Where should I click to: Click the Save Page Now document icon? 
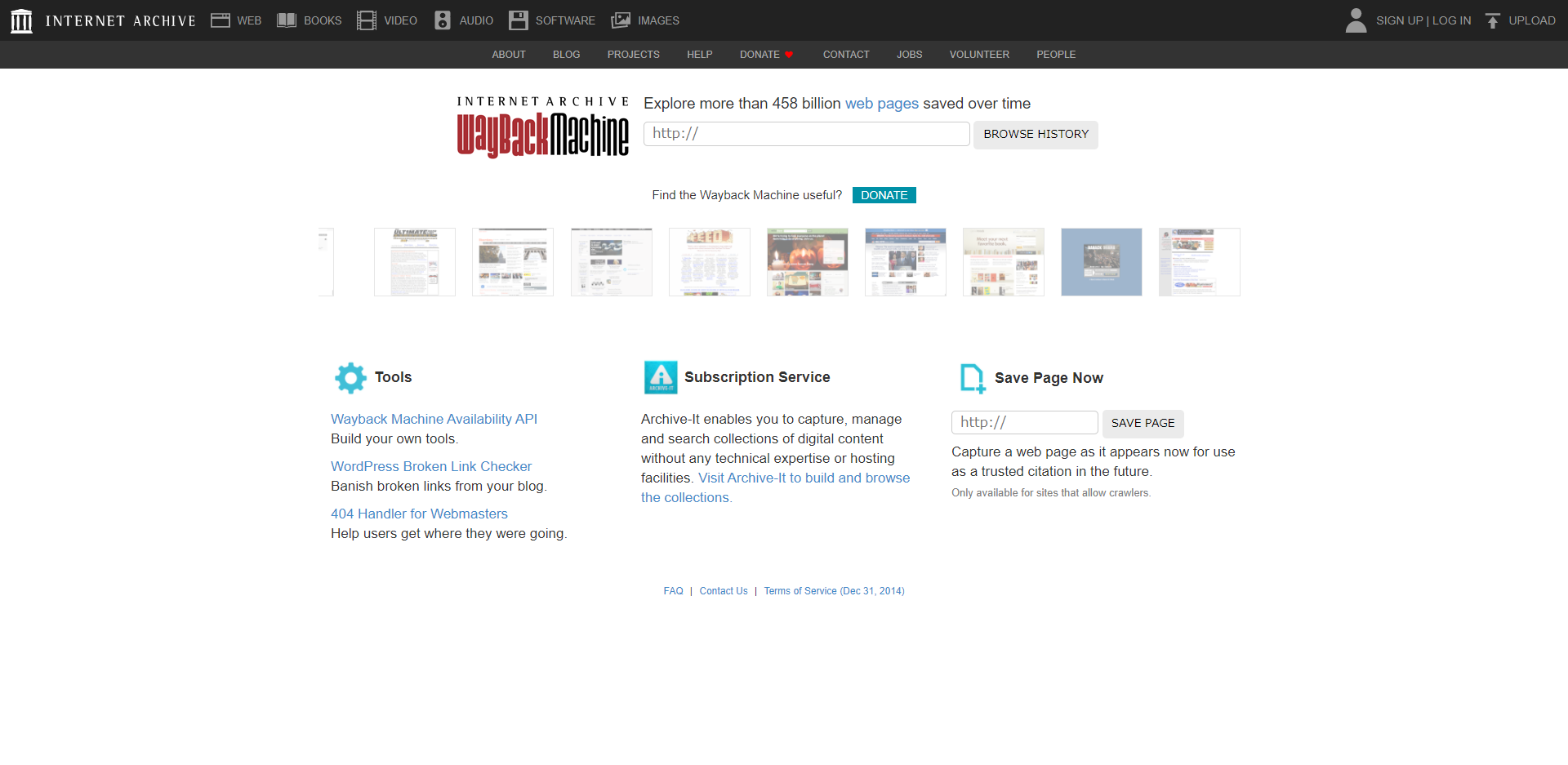tap(973, 378)
